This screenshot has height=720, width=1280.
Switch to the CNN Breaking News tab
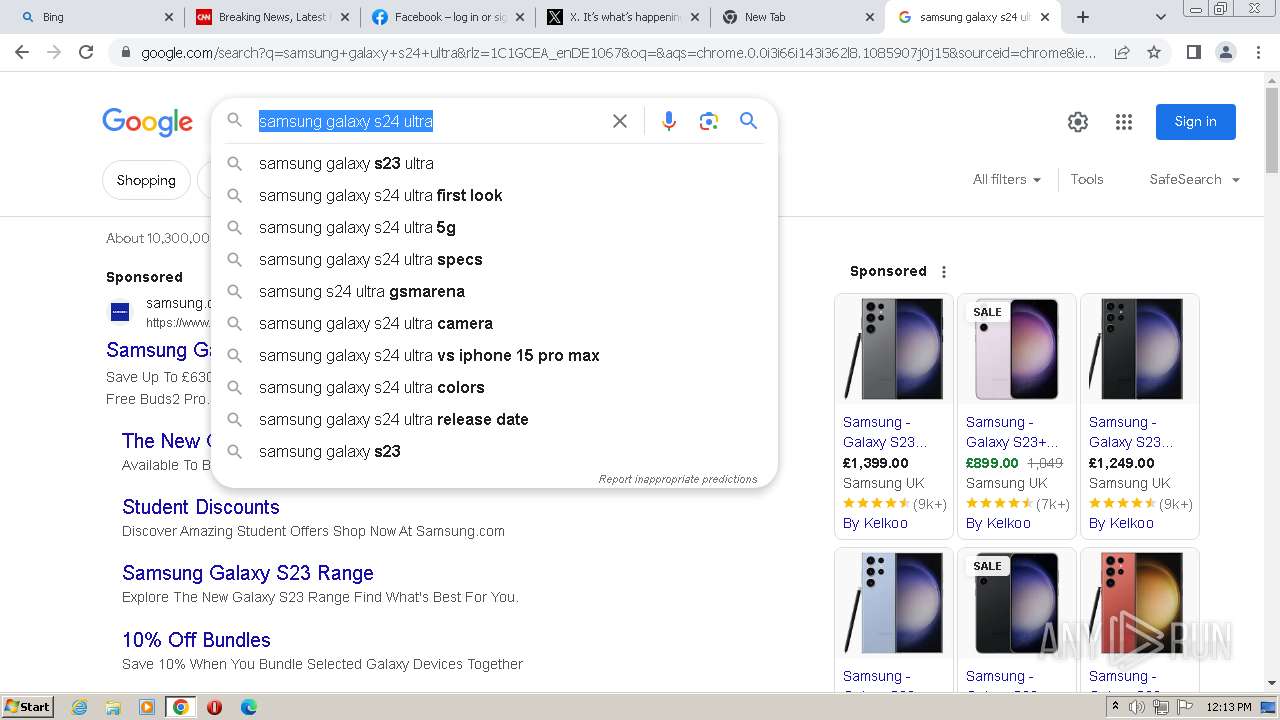point(272,17)
